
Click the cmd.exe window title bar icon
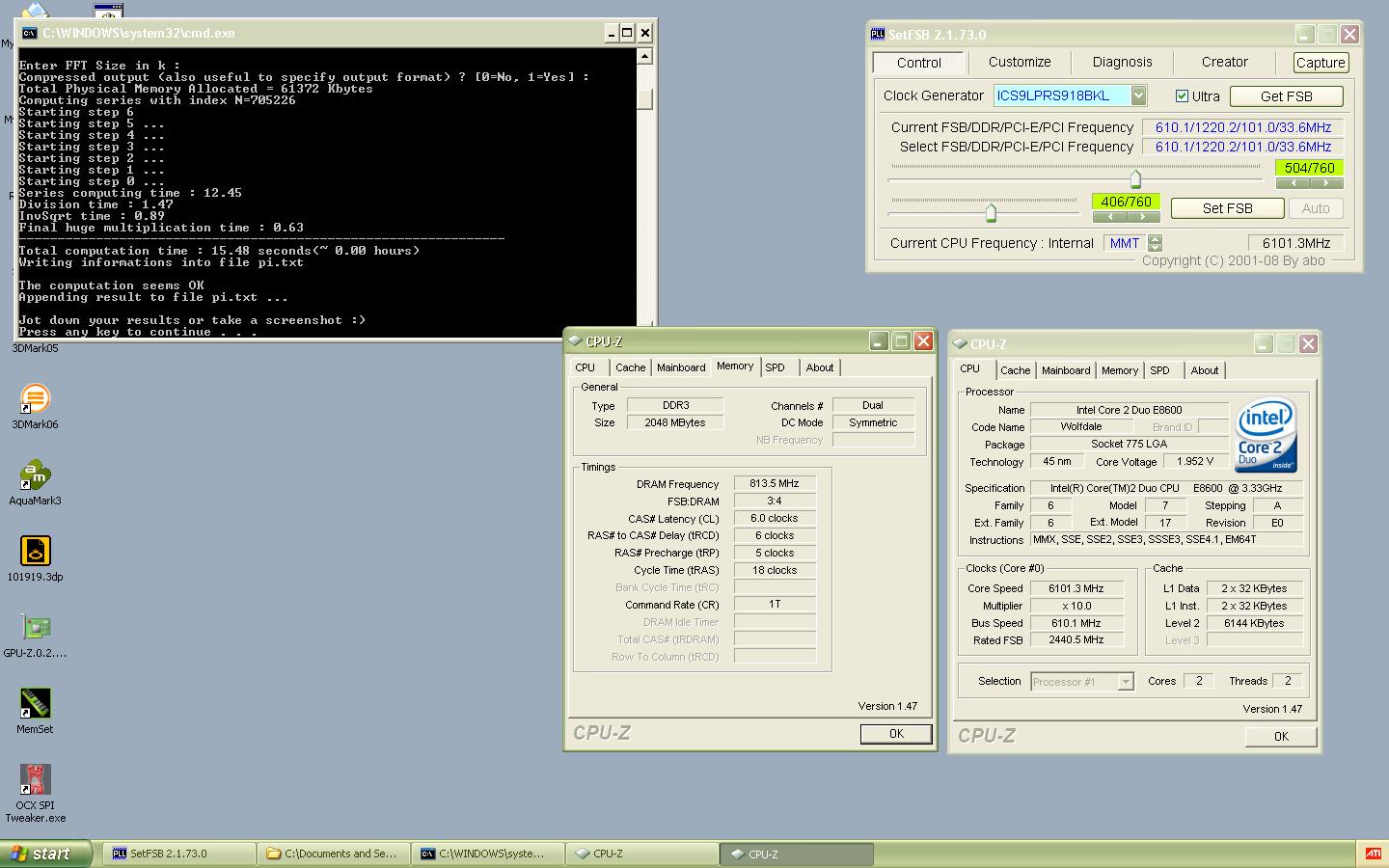pos(30,33)
